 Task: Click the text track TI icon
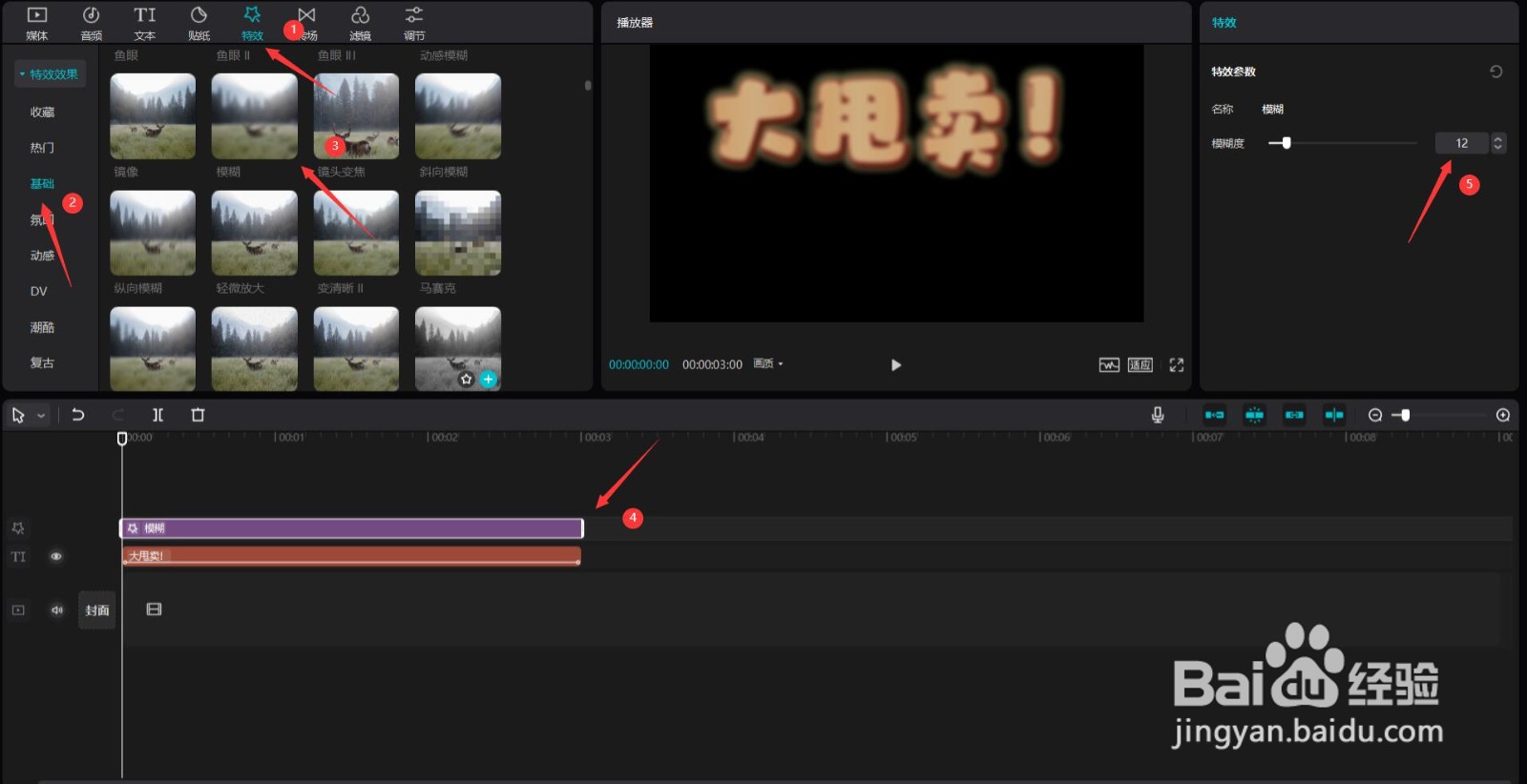18,557
